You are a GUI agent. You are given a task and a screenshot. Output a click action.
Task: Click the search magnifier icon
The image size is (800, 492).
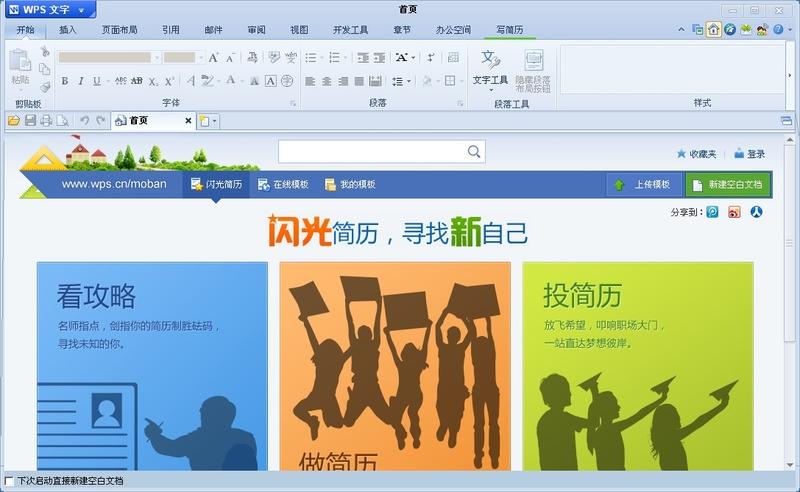point(474,152)
